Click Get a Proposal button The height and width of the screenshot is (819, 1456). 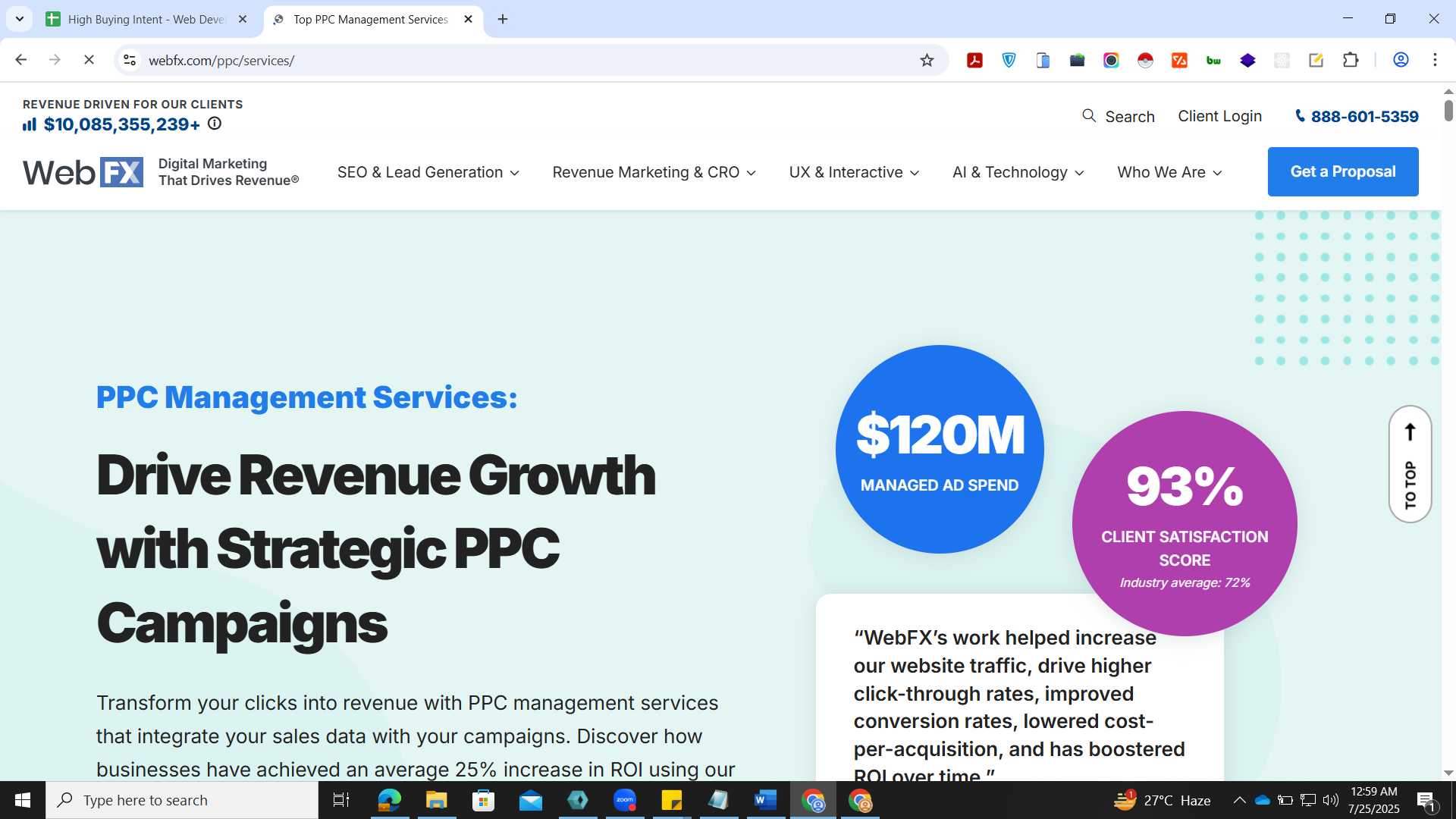[x=1343, y=171]
